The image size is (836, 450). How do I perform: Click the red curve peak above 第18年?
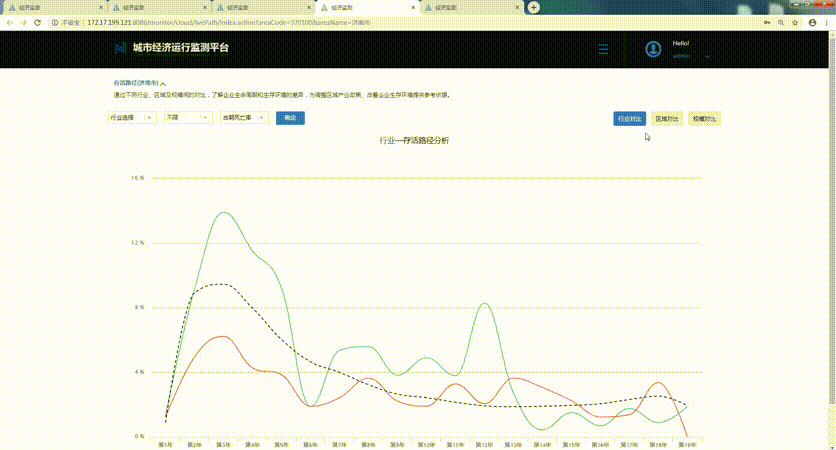pyautogui.click(x=659, y=383)
